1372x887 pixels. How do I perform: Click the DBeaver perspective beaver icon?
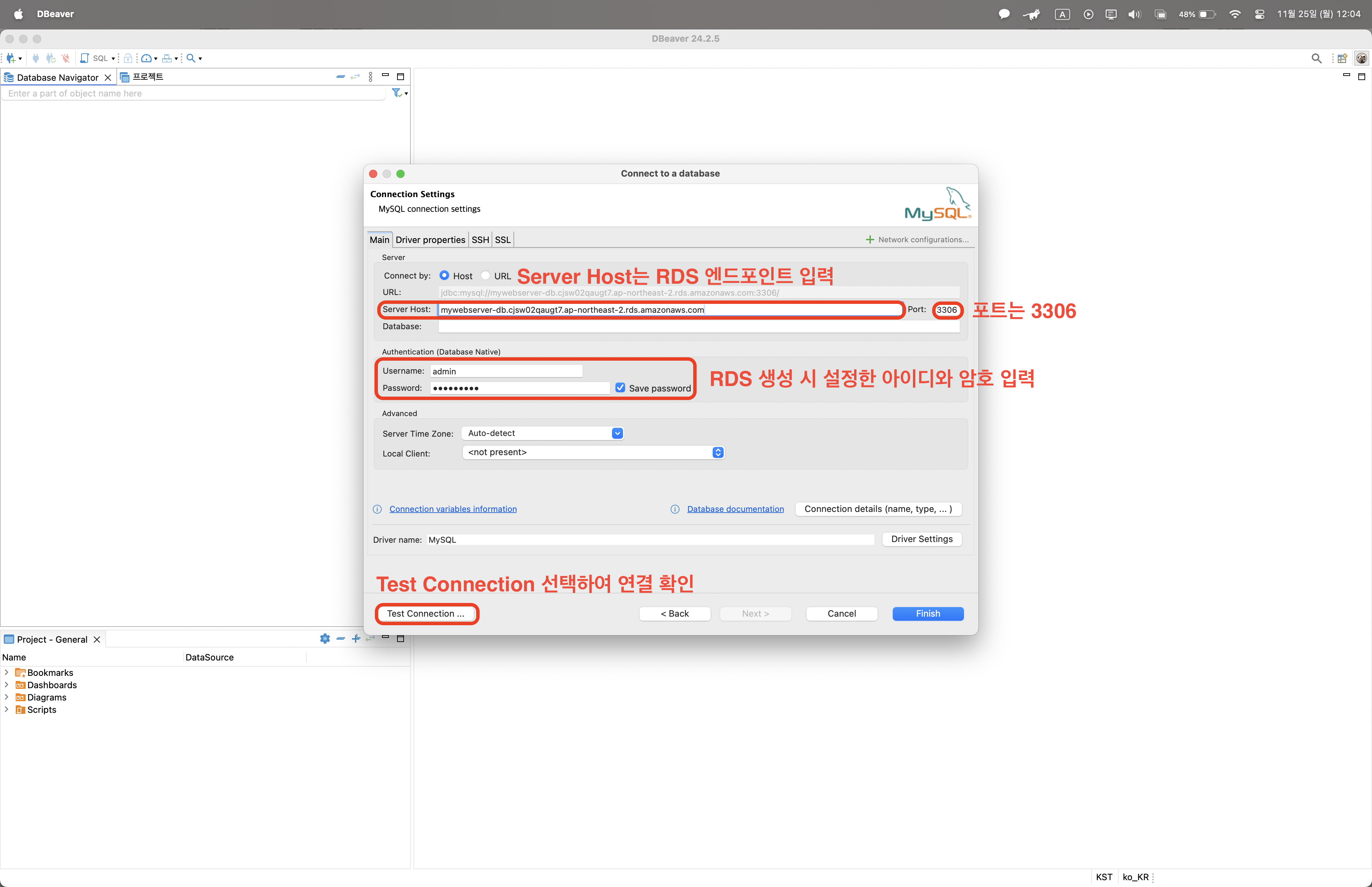[1362, 58]
